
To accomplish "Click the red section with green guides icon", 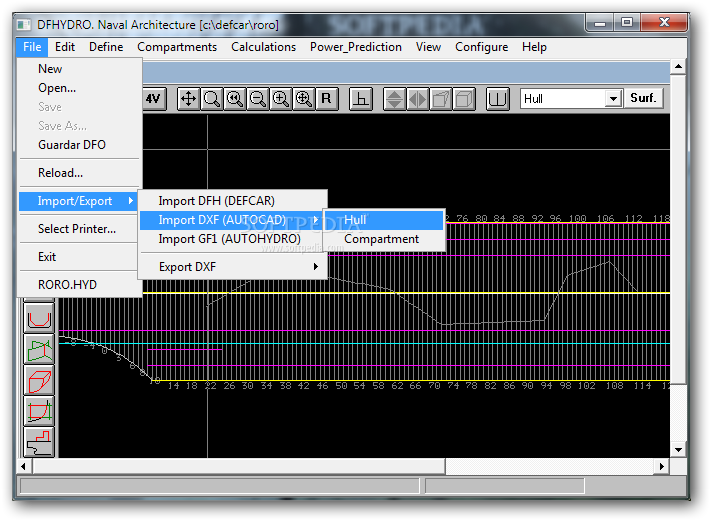I will tap(39, 411).
